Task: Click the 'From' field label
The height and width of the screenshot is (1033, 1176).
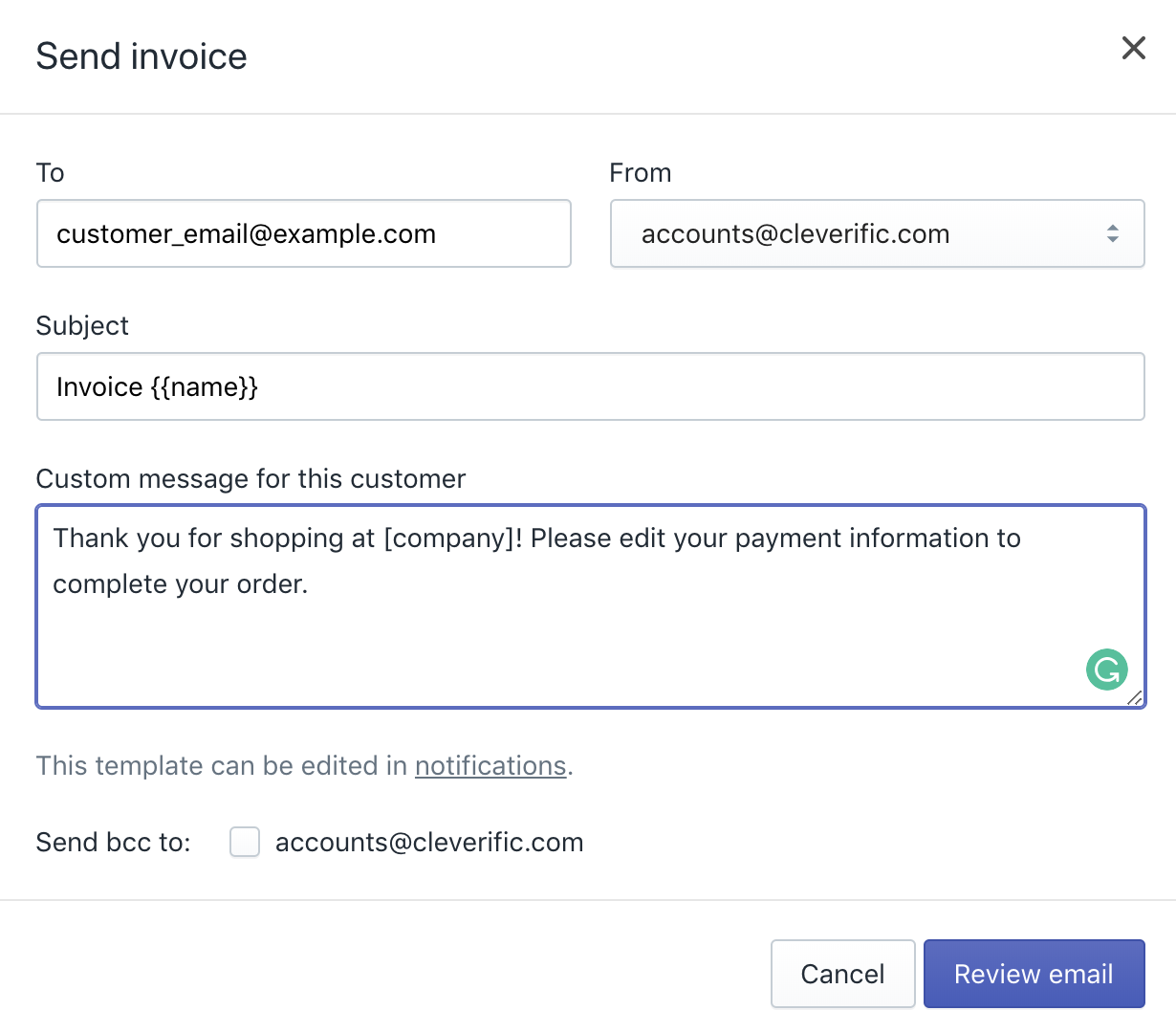Action: pos(641,172)
